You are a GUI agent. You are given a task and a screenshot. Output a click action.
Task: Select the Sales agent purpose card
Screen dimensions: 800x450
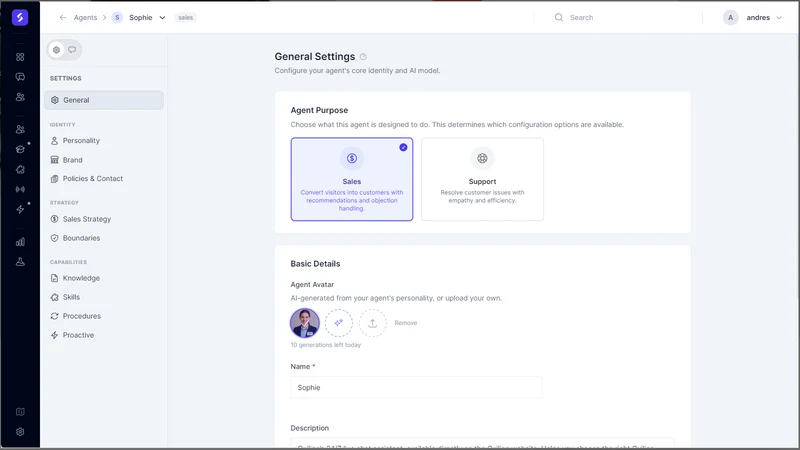click(352, 179)
